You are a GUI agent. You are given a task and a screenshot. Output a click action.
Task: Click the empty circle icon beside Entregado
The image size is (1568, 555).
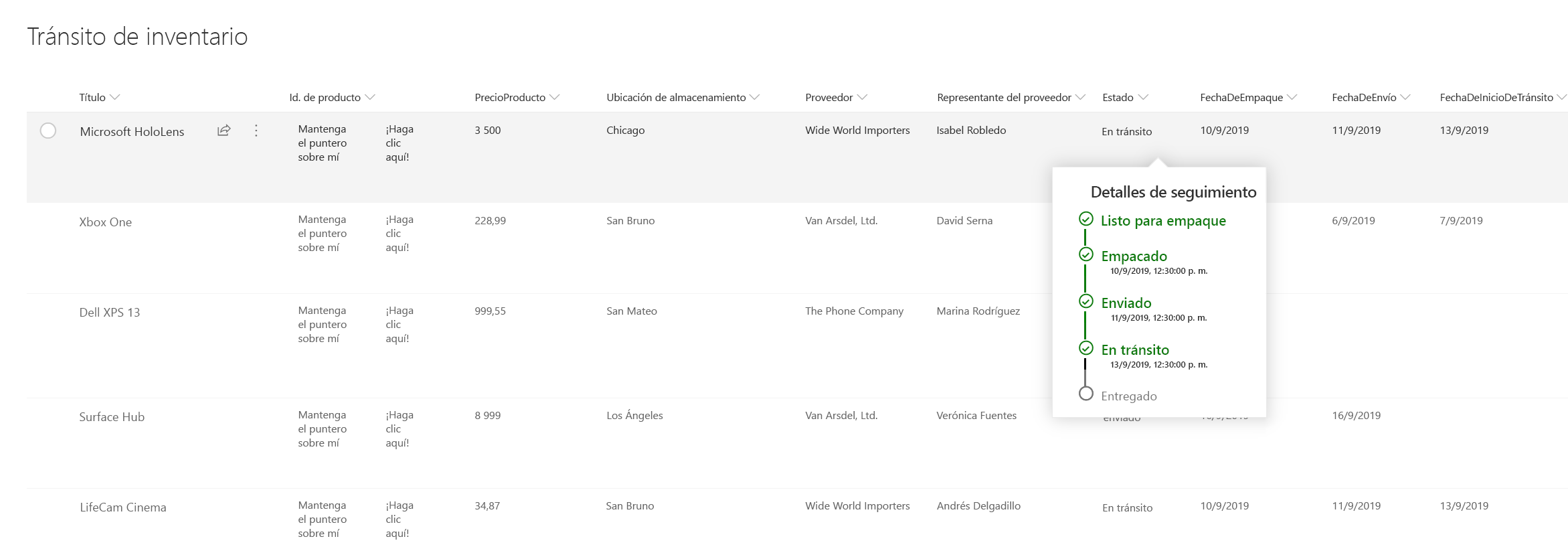1085,394
